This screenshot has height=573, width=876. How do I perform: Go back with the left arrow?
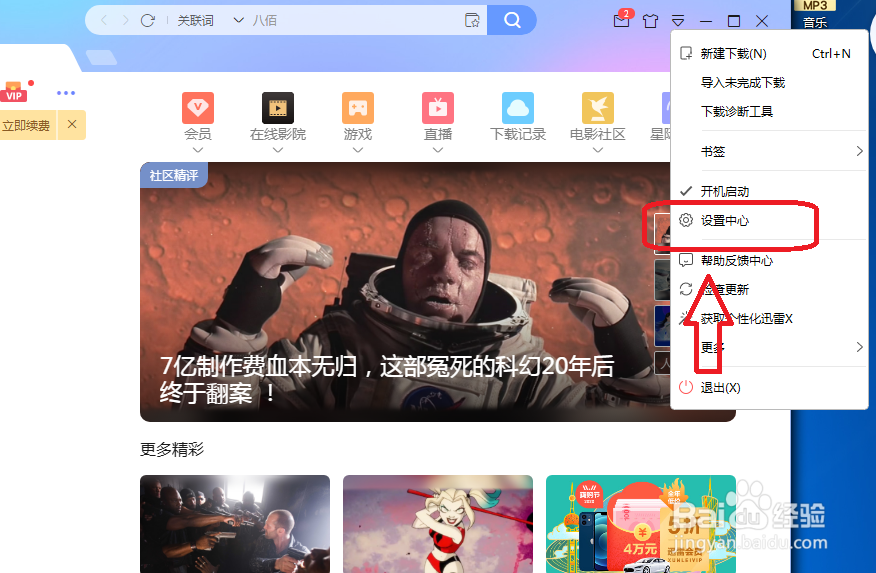(x=104, y=21)
